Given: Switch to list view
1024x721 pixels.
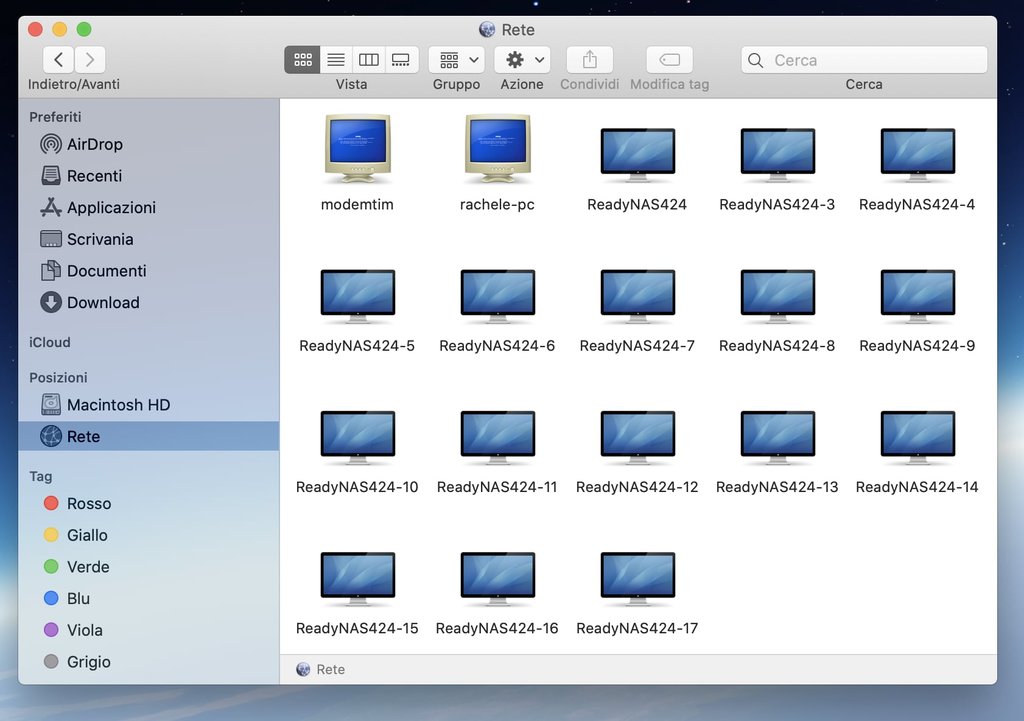Looking at the screenshot, I should [336, 60].
